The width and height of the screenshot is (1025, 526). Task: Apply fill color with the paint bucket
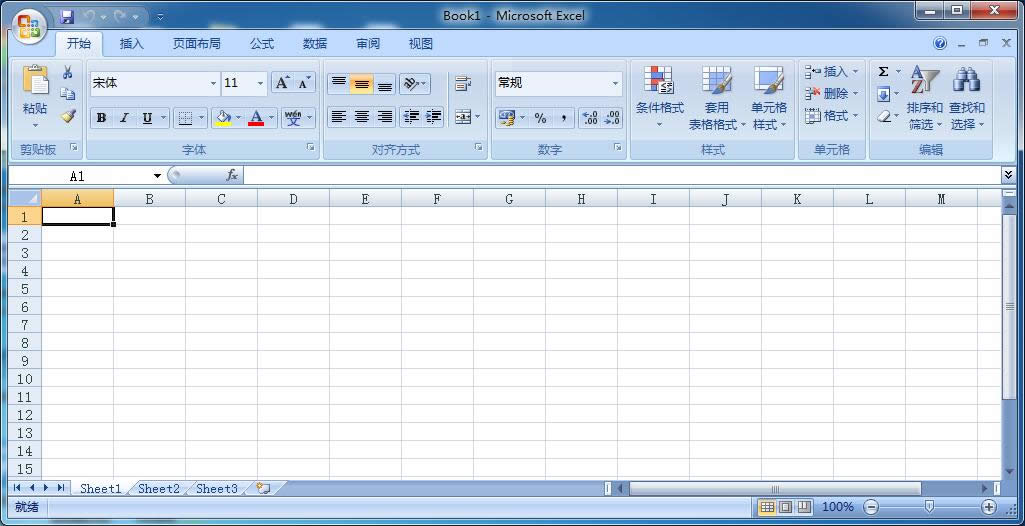(x=224, y=118)
